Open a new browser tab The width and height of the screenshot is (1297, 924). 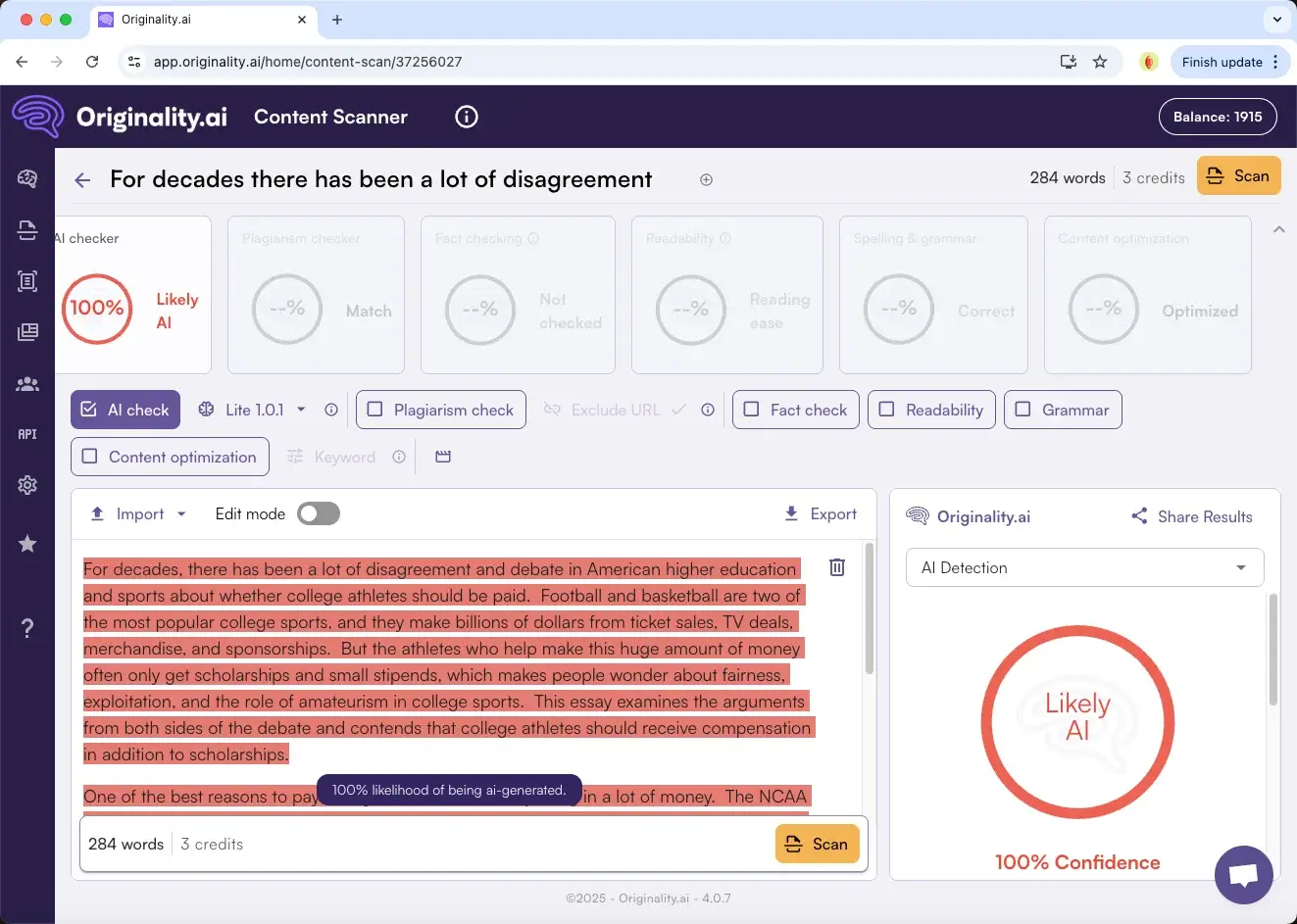pos(337,20)
